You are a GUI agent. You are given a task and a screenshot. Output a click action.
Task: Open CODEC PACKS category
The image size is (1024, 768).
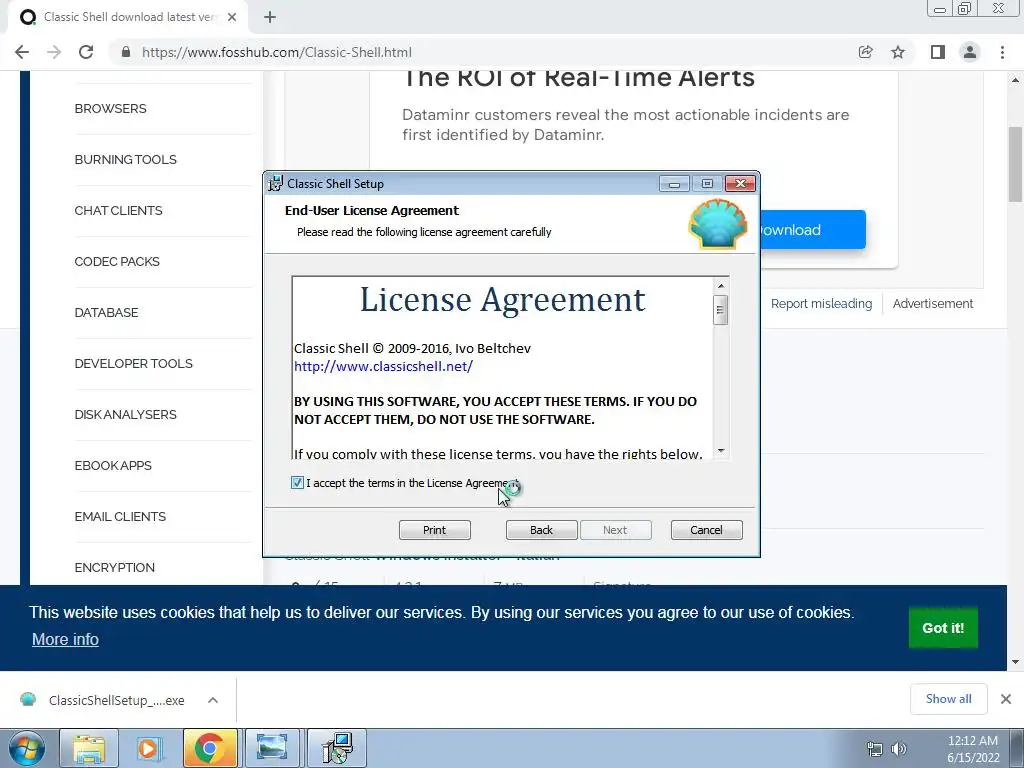pos(117,261)
